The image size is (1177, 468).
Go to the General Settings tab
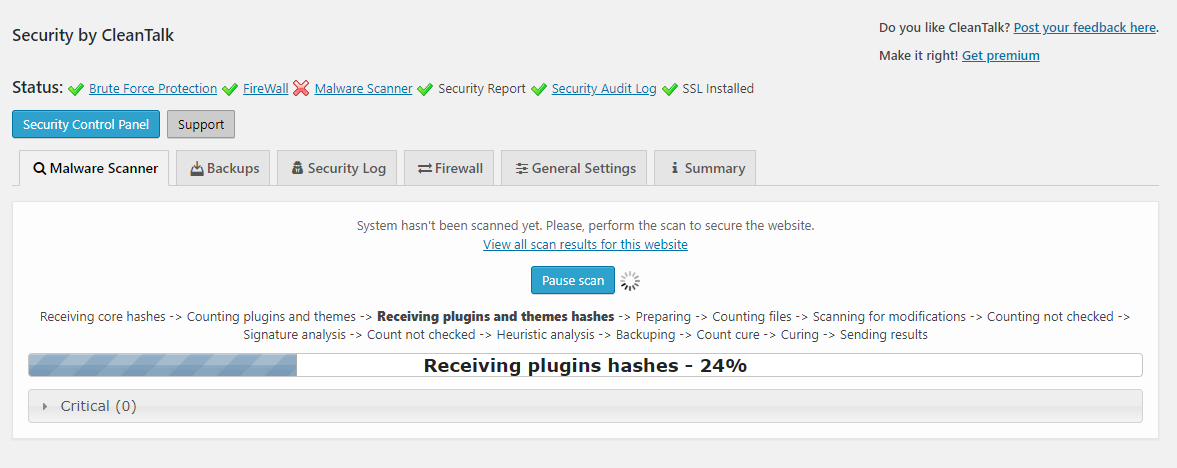point(573,168)
